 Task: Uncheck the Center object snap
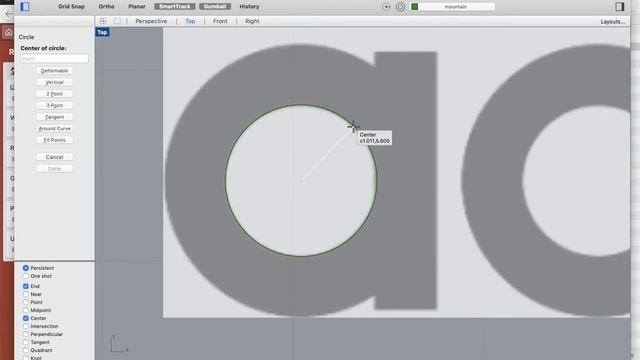click(26, 318)
